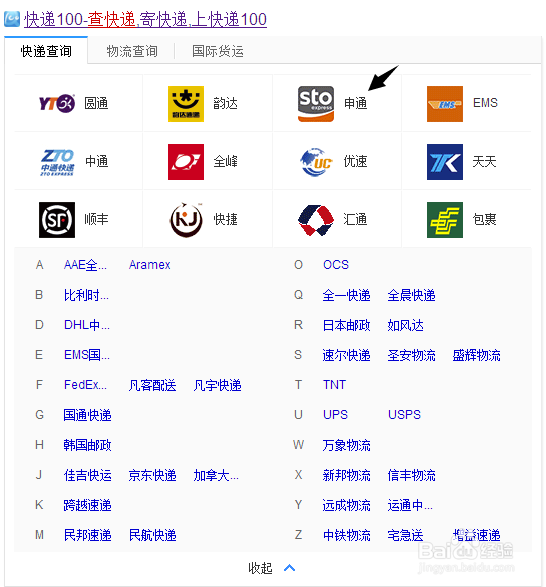This screenshot has height=587, width=546.
Task: Select the KJ 快捷 courier logo
Action: 186,220
